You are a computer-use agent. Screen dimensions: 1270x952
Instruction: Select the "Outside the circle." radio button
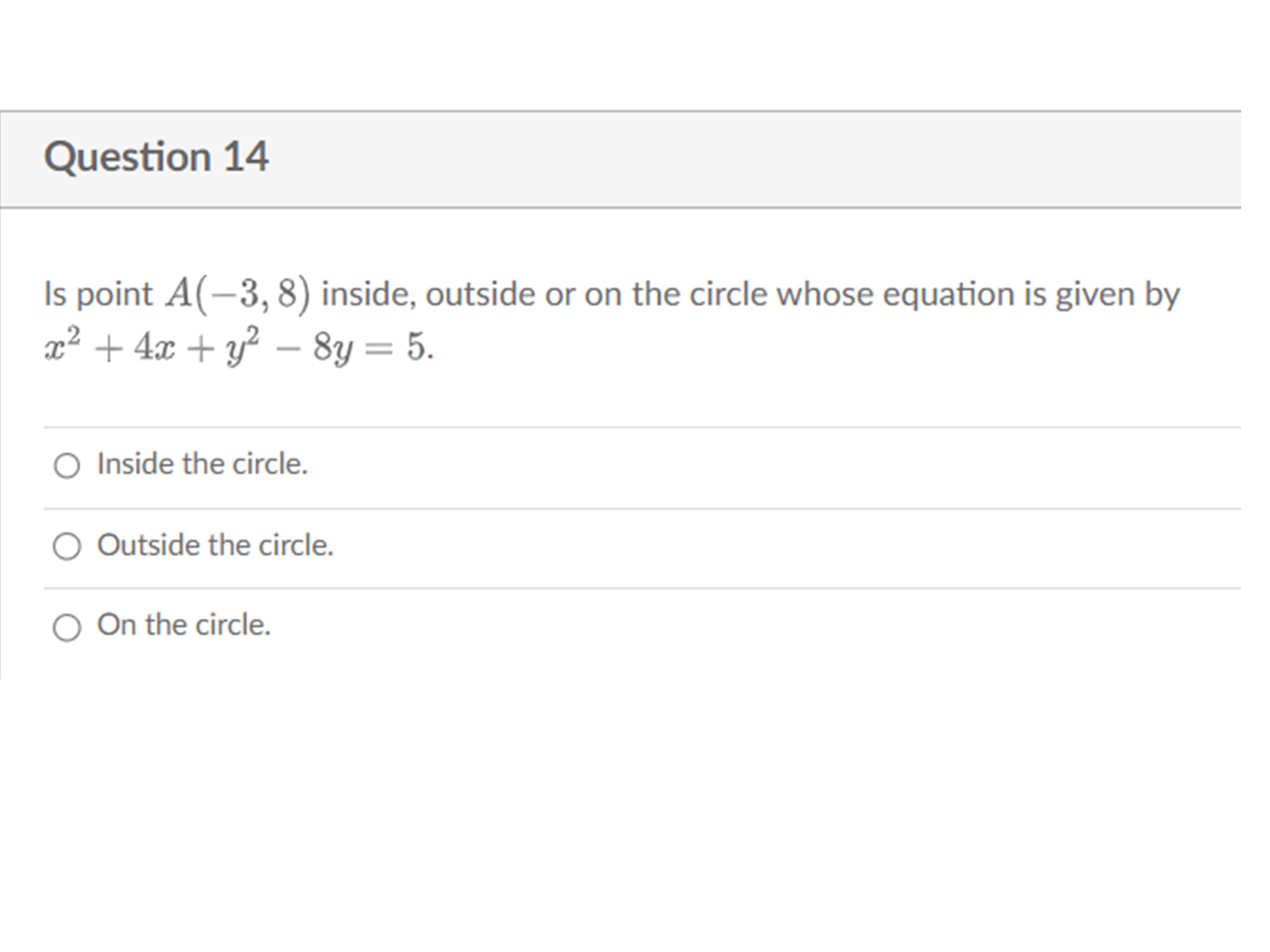click(x=68, y=547)
